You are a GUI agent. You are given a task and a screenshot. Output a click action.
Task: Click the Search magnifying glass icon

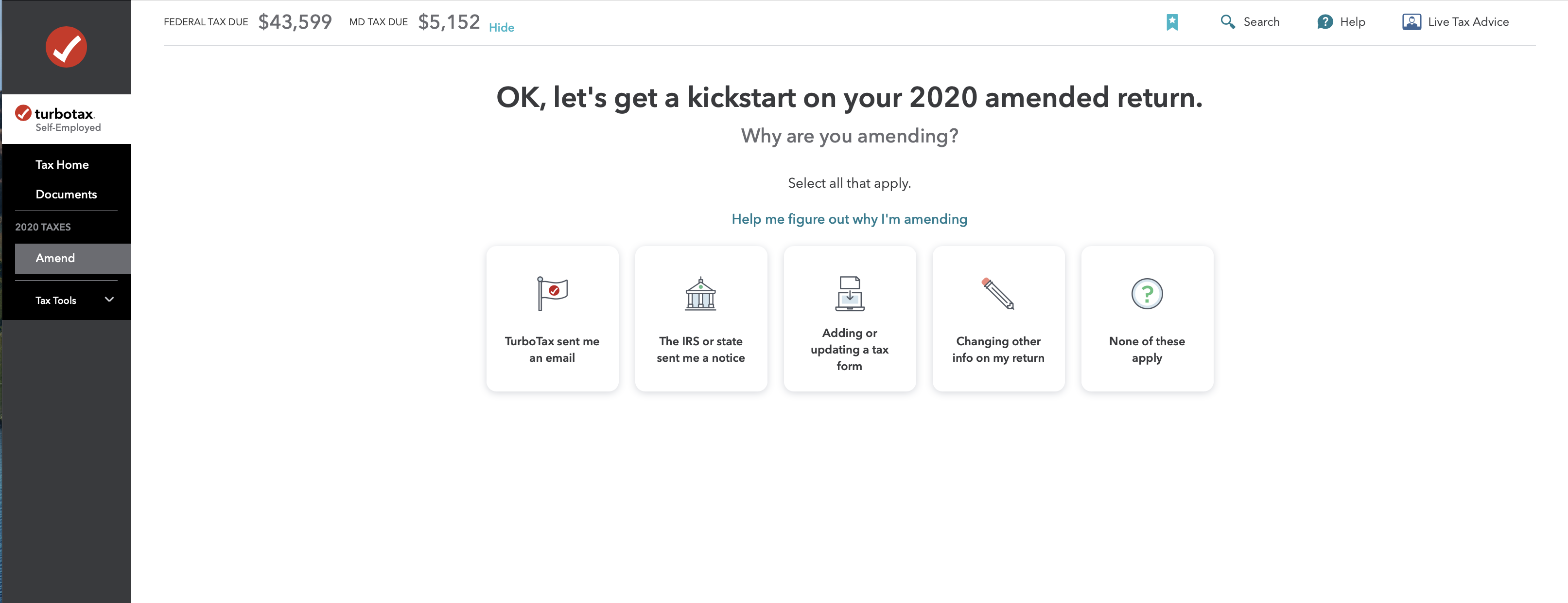click(x=1227, y=22)
